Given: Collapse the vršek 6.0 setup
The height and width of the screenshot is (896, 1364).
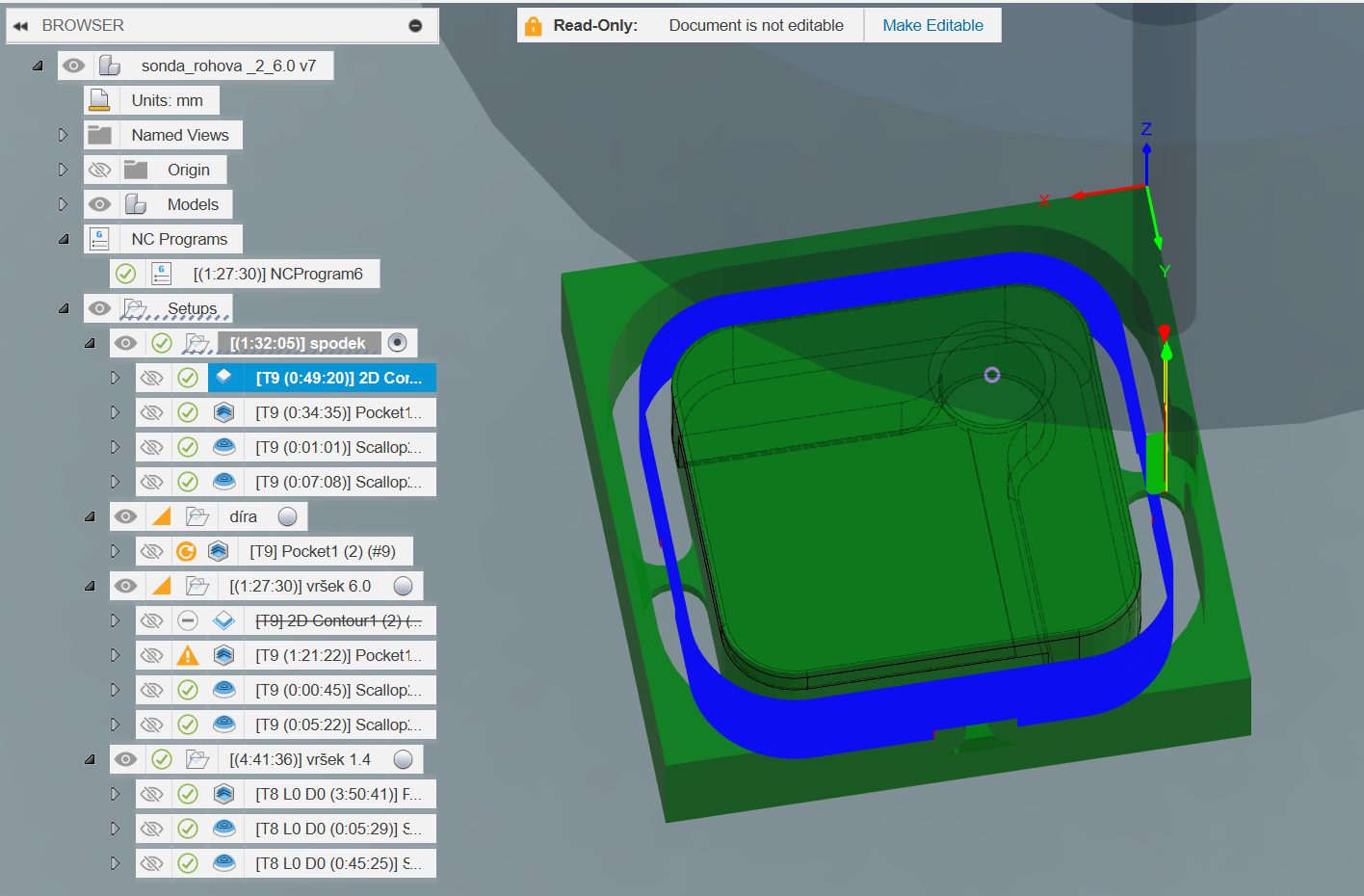Looking at the screenshot, I should coord(90,586).
